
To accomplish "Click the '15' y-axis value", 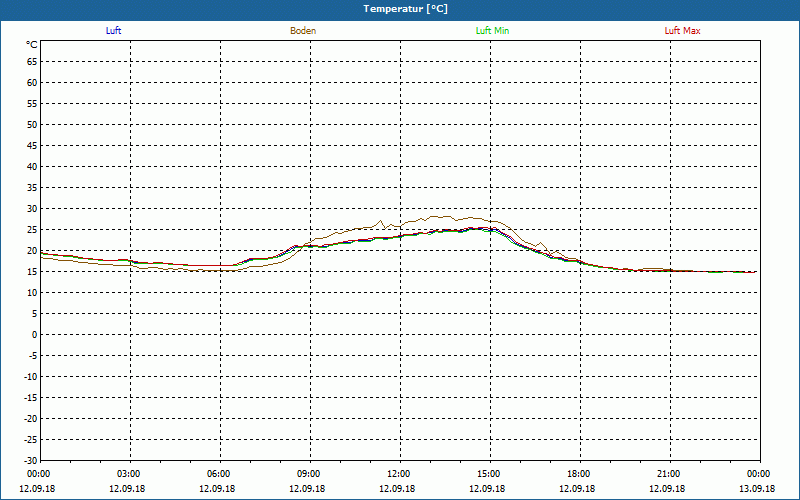I will point(32,271).
